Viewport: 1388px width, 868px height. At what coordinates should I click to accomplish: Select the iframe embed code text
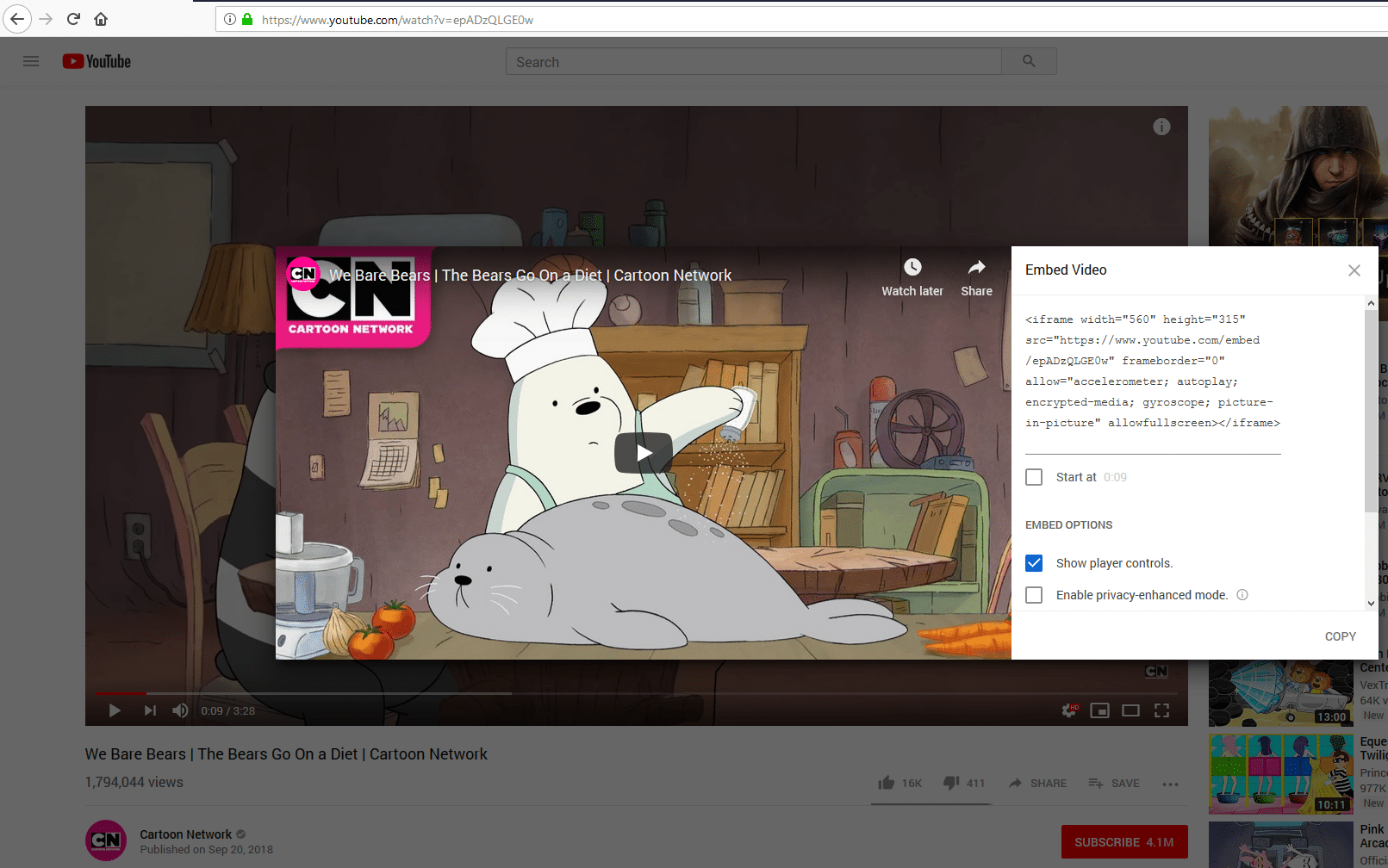pyautogui.click(x=1152, y=371)
